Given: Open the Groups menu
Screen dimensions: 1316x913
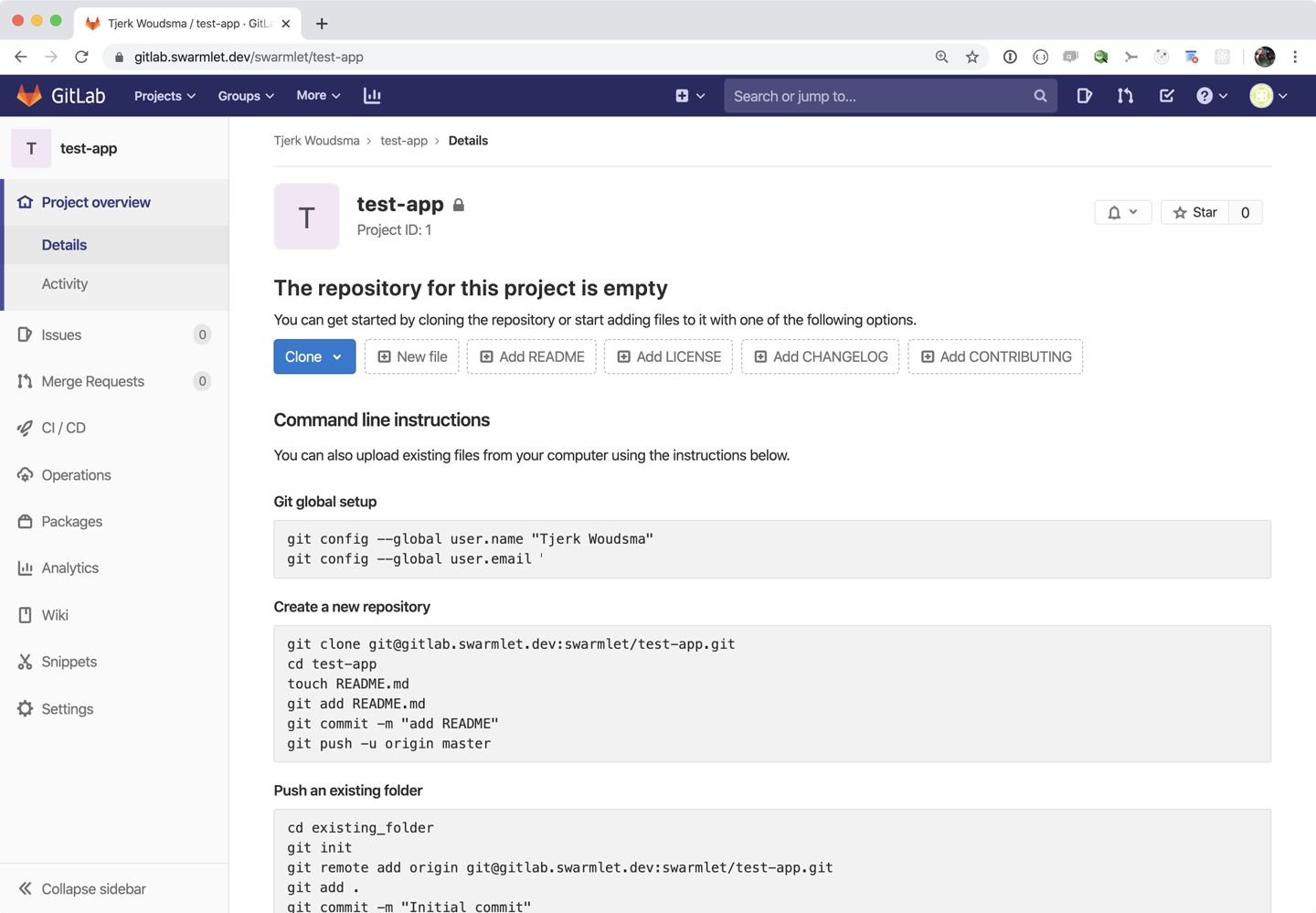Looking at the screenshot, I should (x=245, y=96).
